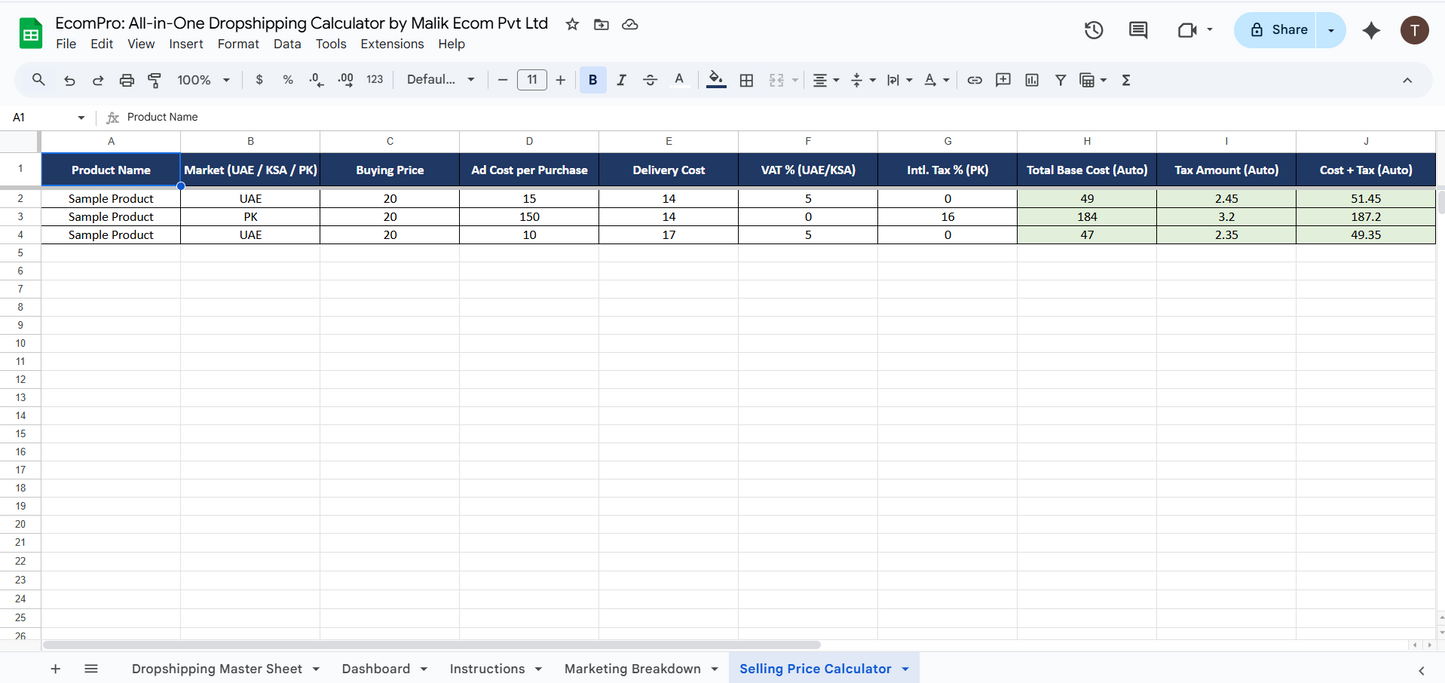Move document to a folder

tap(601, 24)
